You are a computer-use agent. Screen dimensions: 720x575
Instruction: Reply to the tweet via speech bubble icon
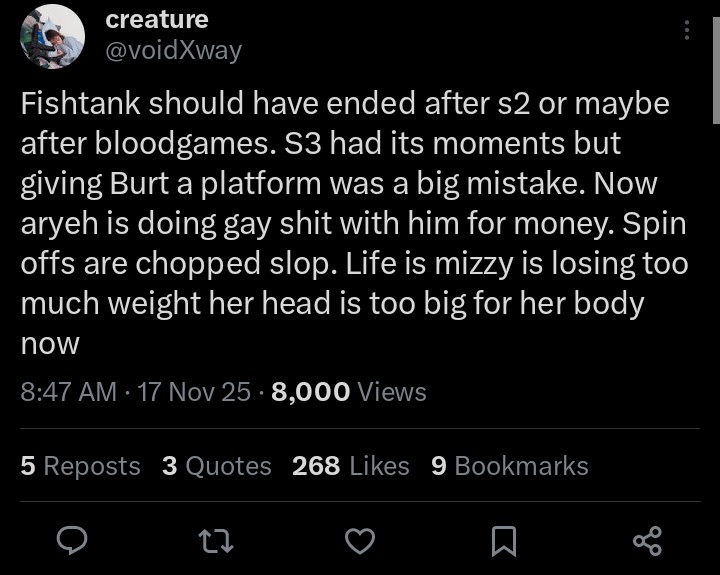[x=72, y=541]
